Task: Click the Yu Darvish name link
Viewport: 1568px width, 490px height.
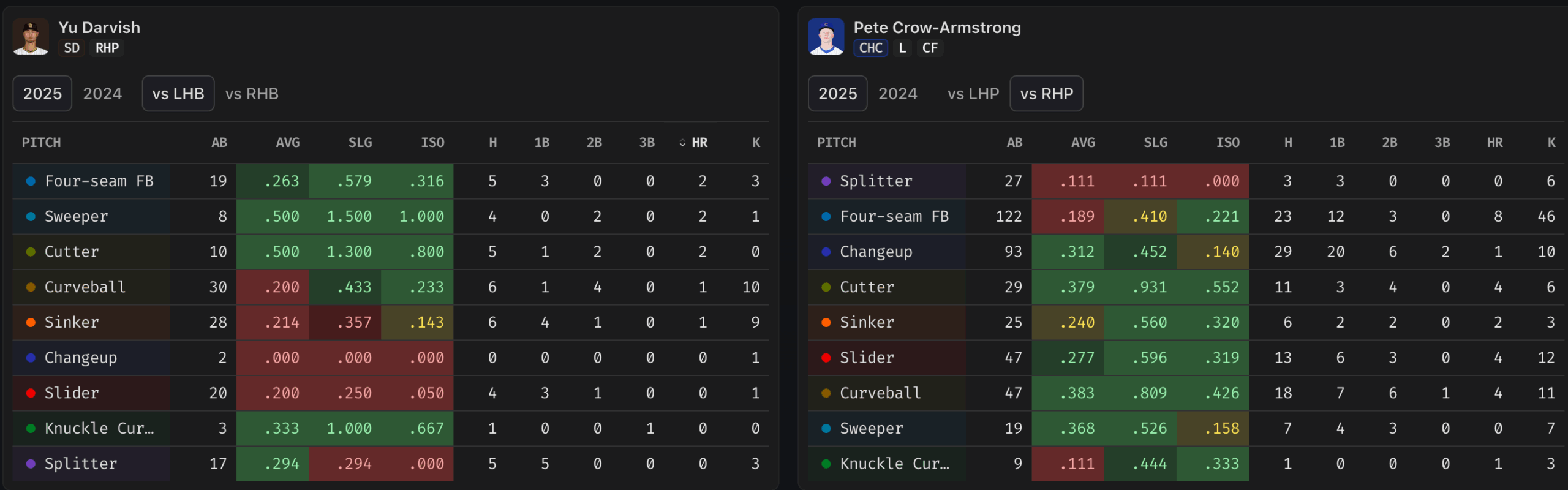Action: pyautogui.click(x=99, y=28)
